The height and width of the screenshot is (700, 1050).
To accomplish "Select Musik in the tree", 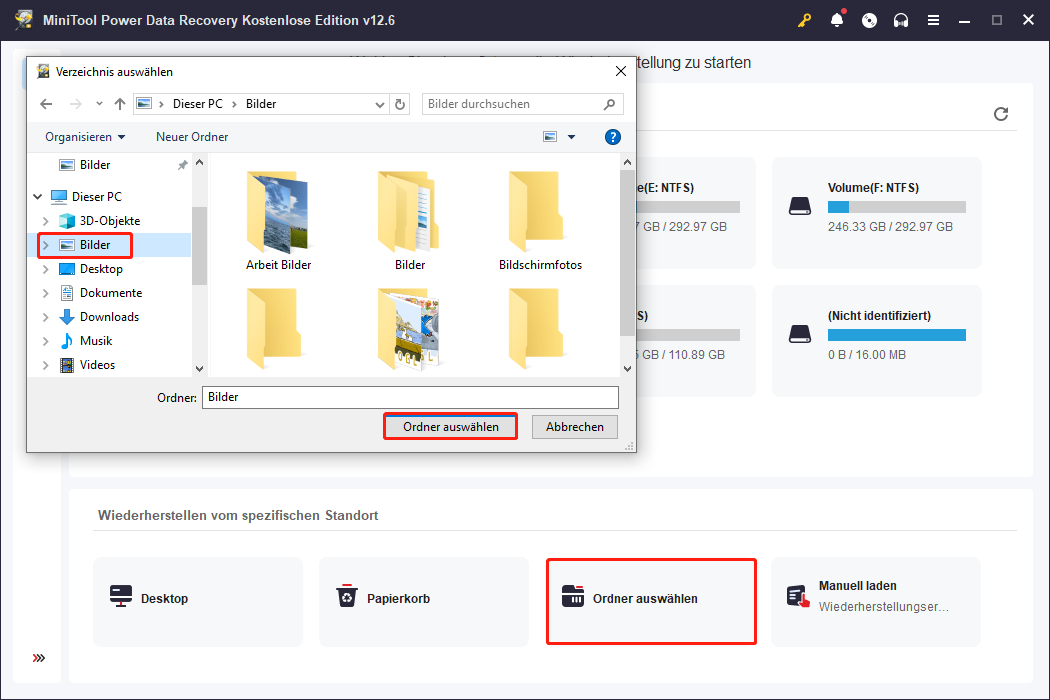I will coord(96,342).
